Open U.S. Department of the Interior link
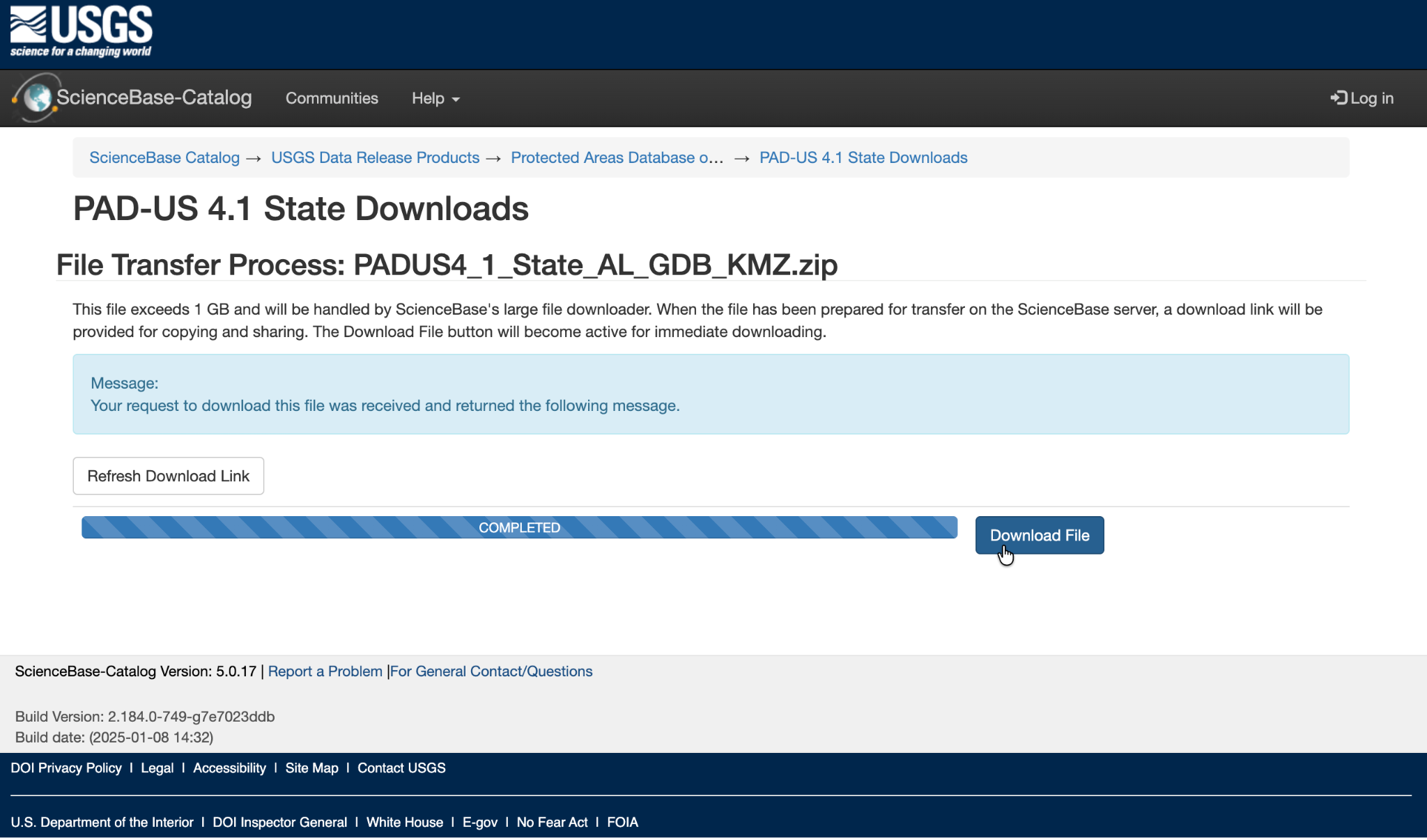1427x840 pixels. [102, 822]
